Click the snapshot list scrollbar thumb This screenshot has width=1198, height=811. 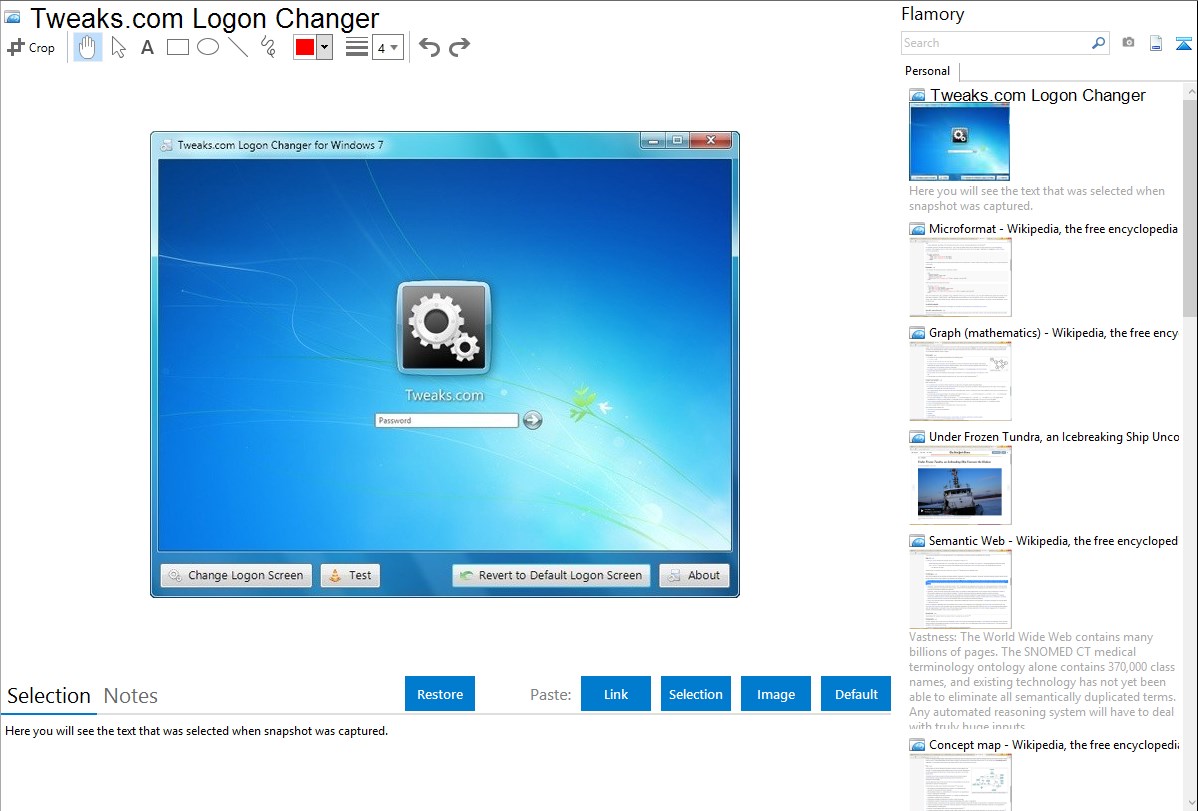1190,206
